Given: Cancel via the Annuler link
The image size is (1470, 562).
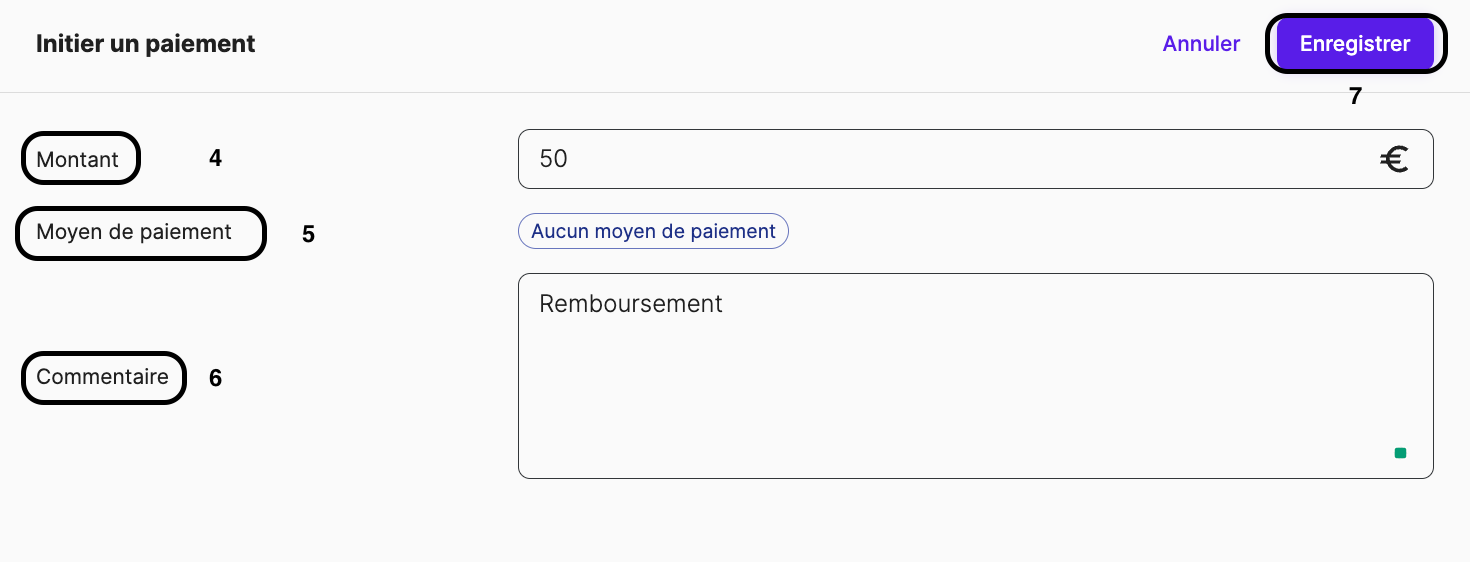Looking at the screenshot, I should pos(1201,44).
